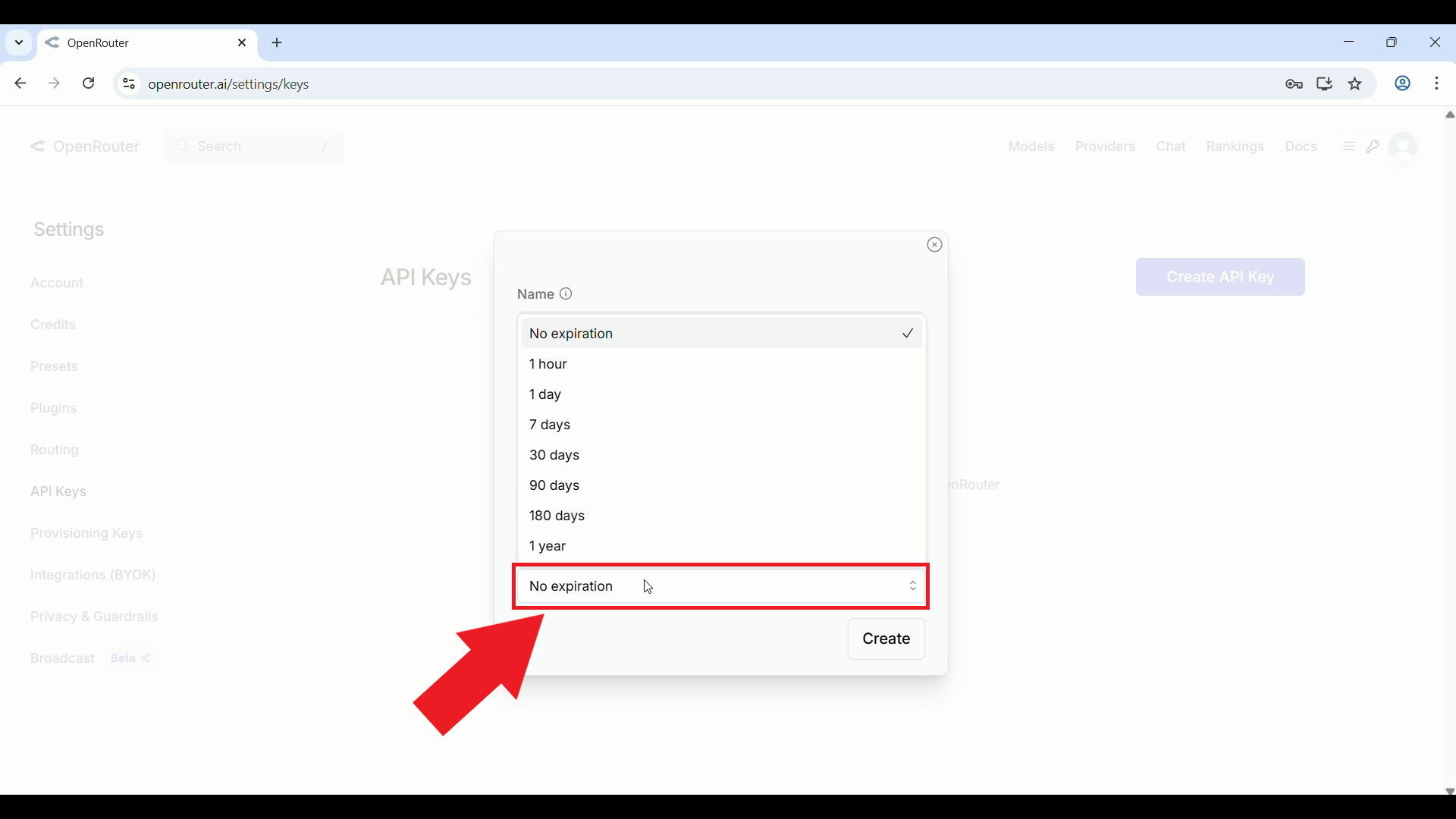Viewport: 1456px width, 819px height.
Task: Click the password manager key icon
Action: coord(1294,84)
